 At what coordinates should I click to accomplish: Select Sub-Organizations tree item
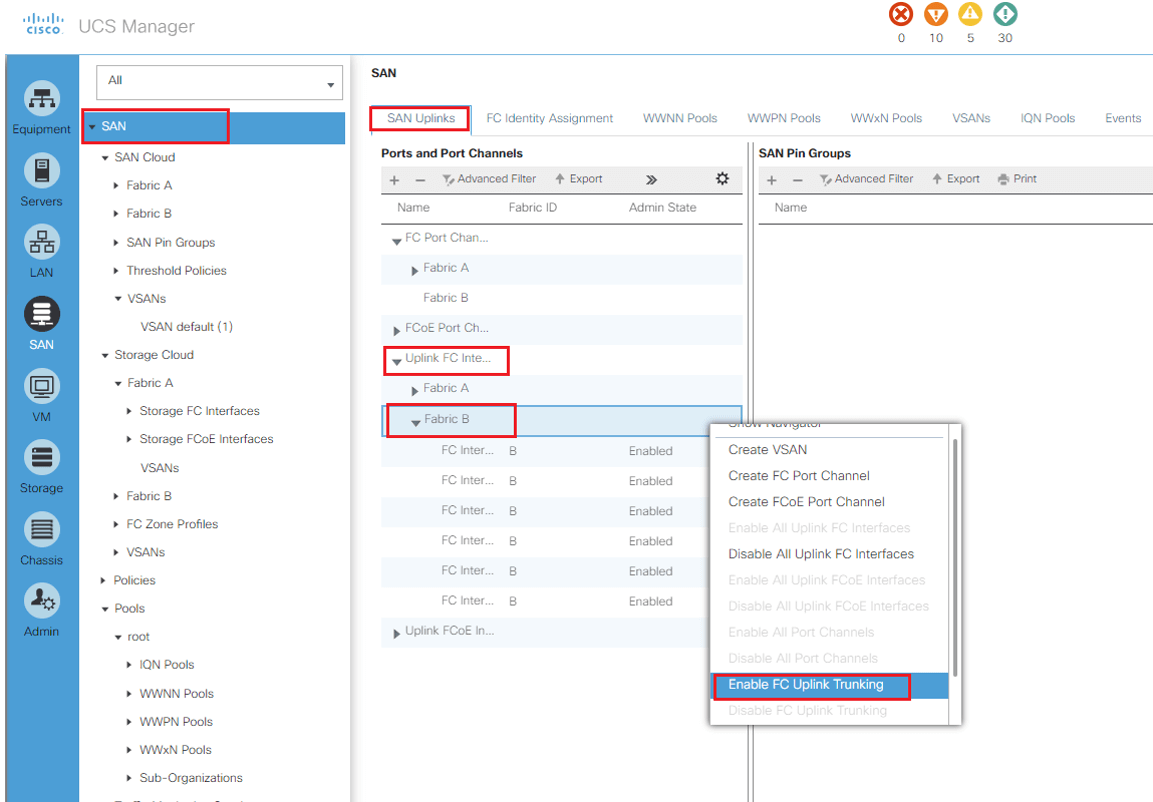tap(190, 778)
